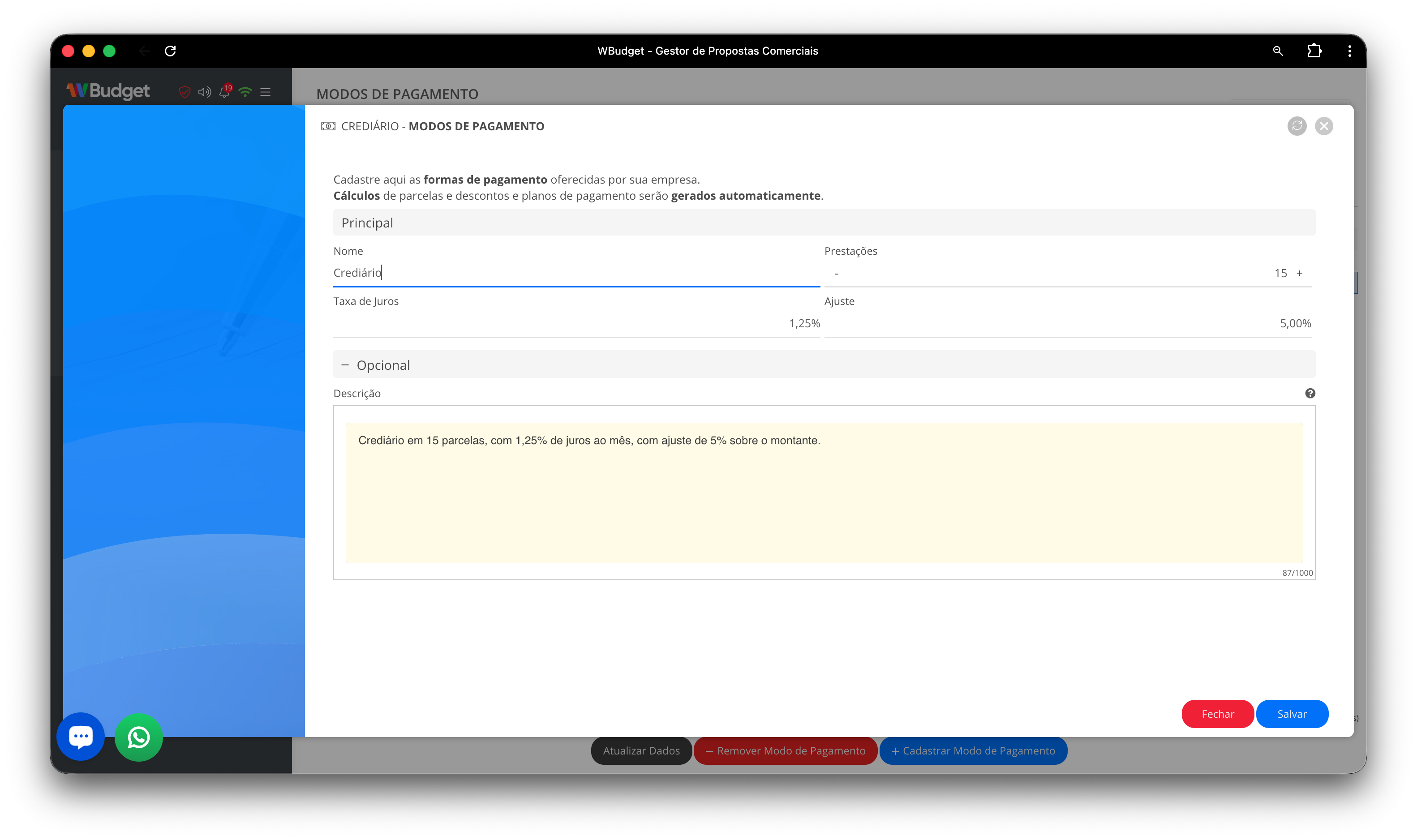Viewport: 1417px width, 840px height.
Task: Decrease Prestações with minus stepper
Action: tap(836, 274)
